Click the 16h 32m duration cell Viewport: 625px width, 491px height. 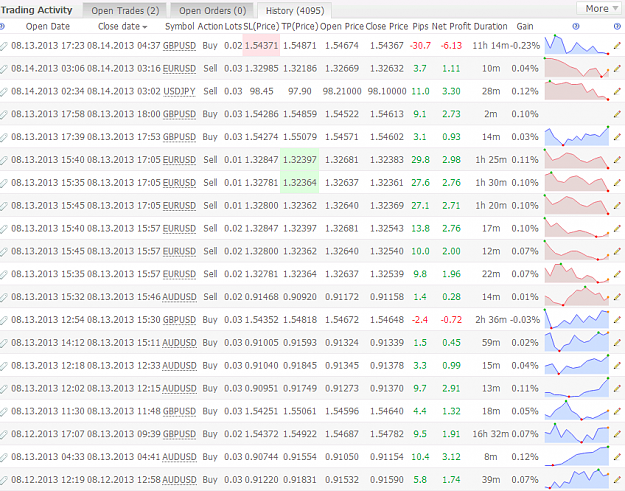491,434
